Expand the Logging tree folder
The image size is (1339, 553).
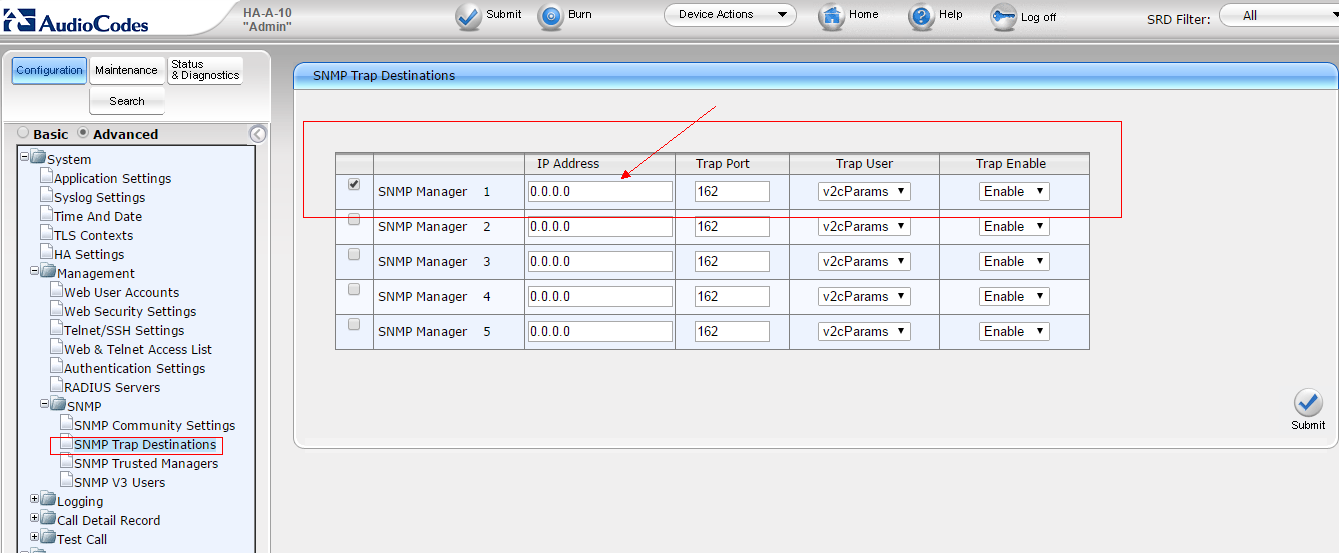[35, 499]
